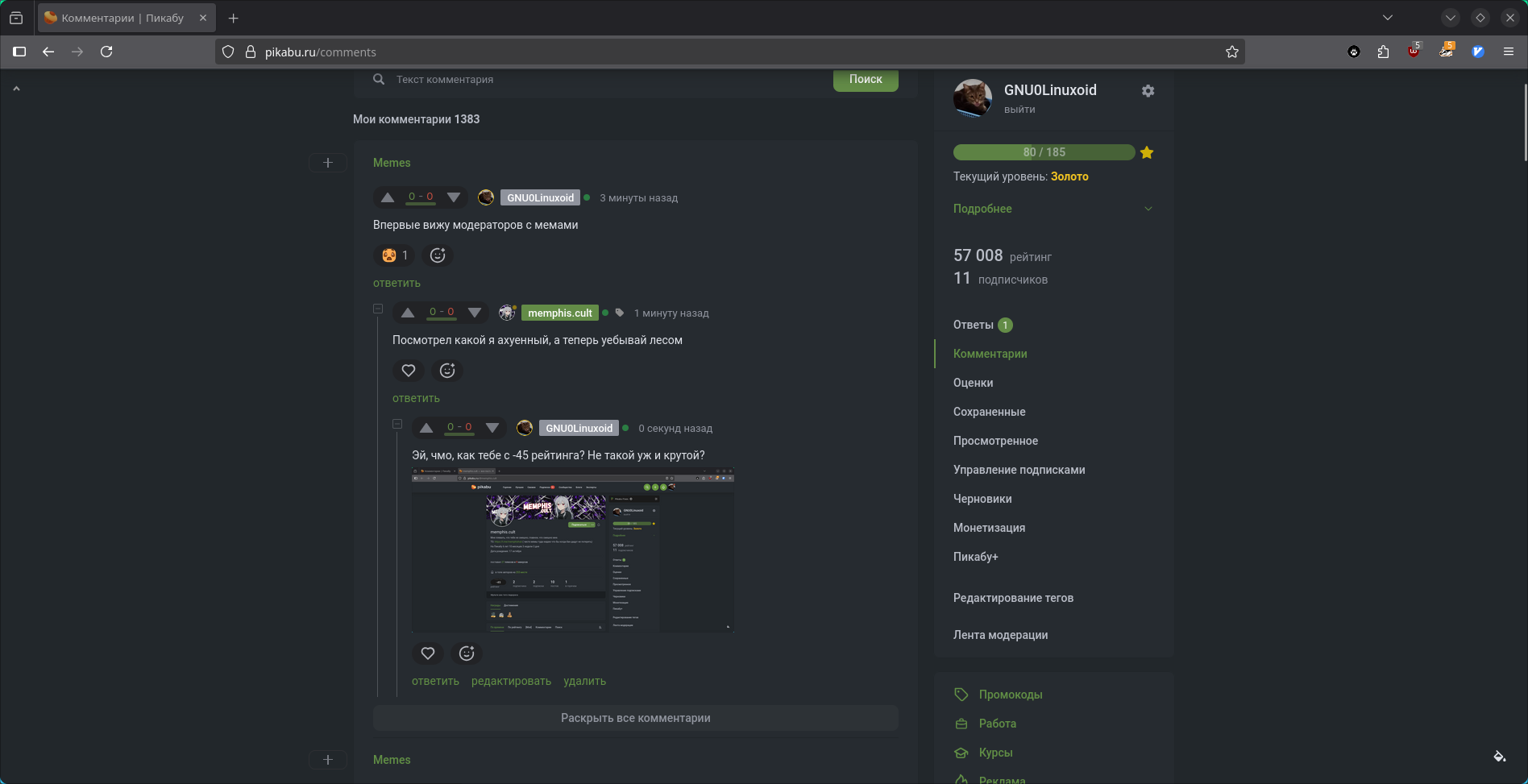Reload the page

(106, 52)
